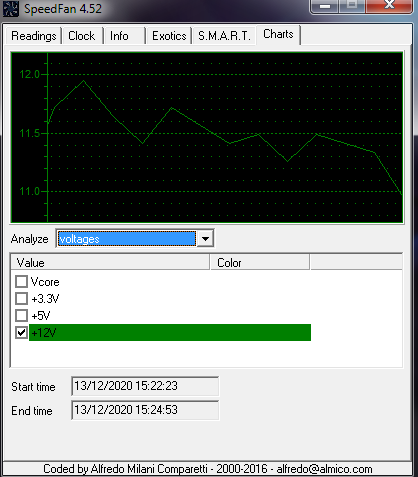Close the SpeedFan 4.52 window

tap(389, 6)
